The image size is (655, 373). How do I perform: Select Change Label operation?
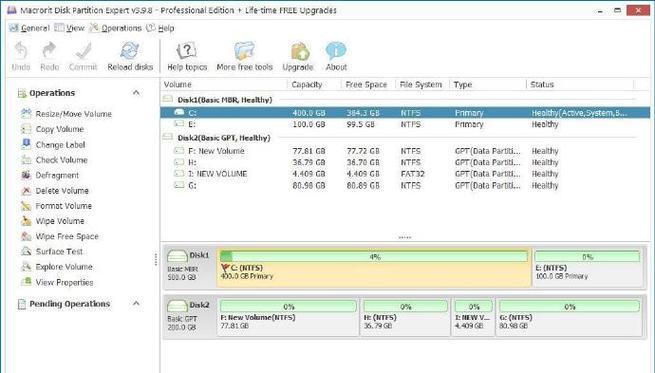[x=53, y=145]
